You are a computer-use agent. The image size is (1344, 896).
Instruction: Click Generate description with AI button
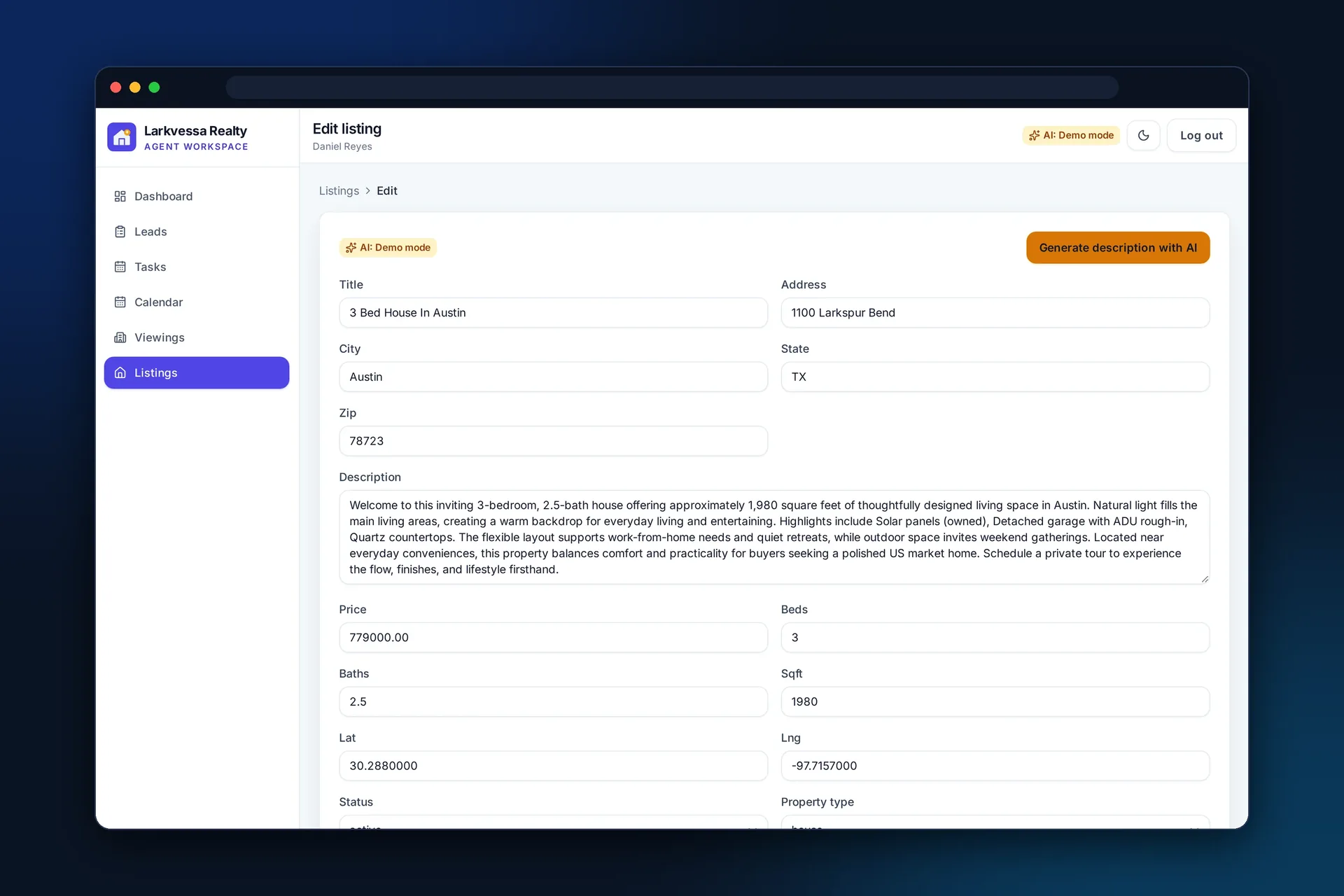click(x=1118, y=248)
